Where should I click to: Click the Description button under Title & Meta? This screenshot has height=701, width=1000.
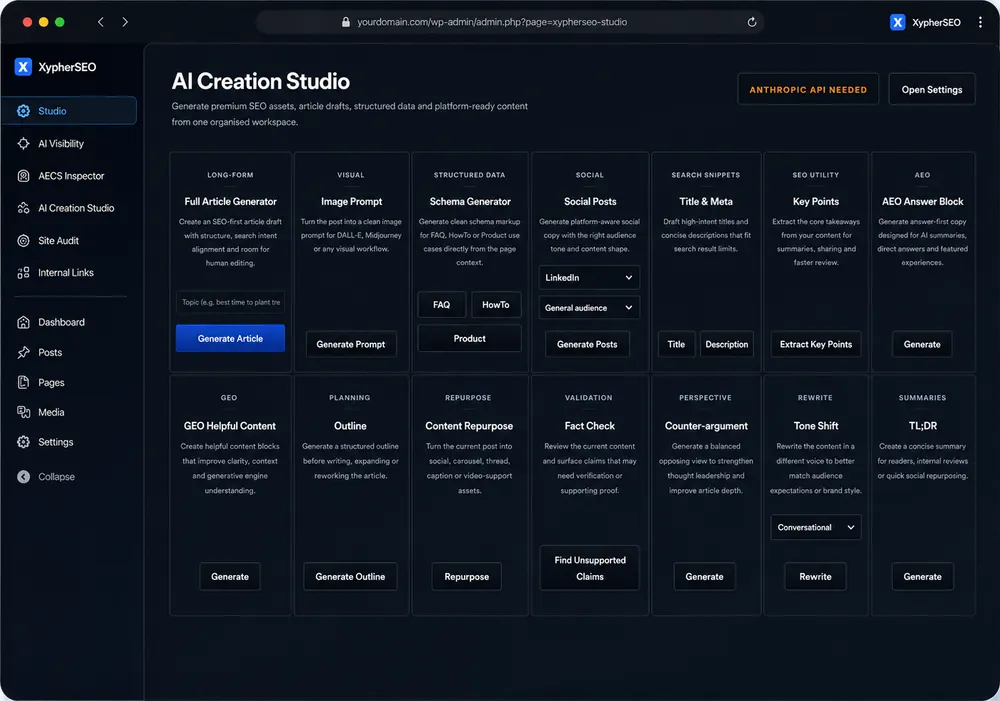click(726, 344)
